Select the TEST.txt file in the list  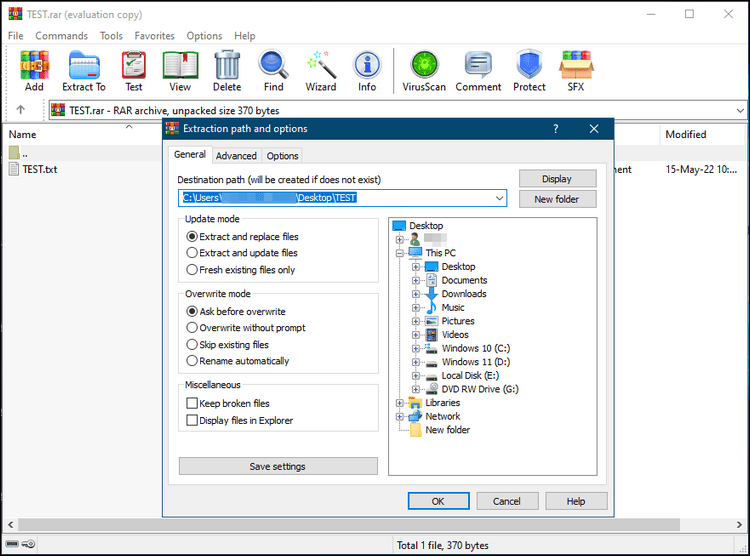point(33,169)
